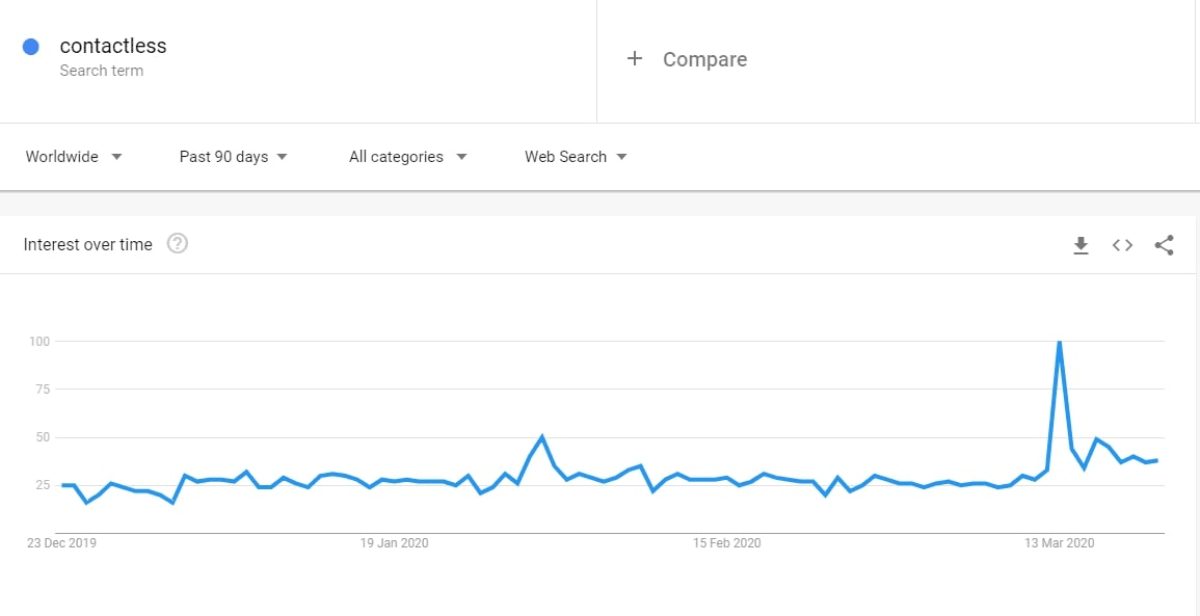The height and width of the screenshot is (616, 1200).
Task: Expand the Web Search type dropdown
Action: point(576,157)
